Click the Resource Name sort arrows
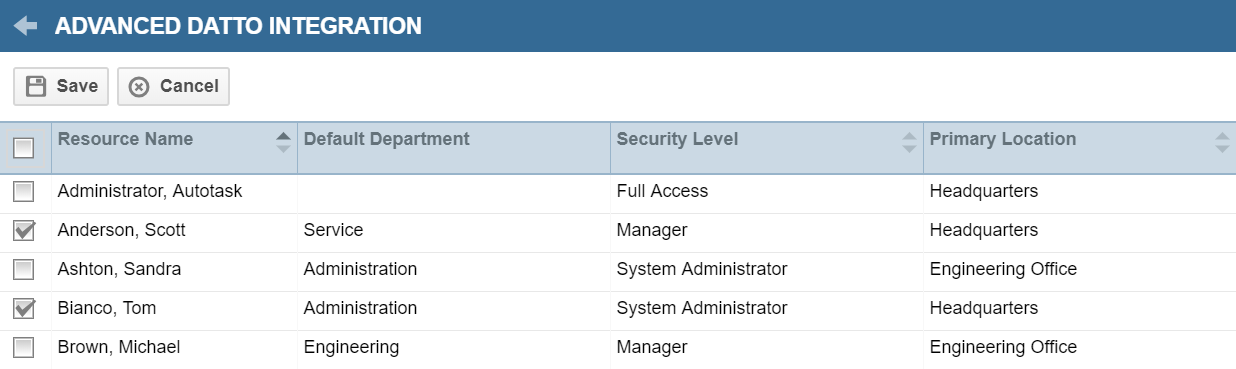The height and width of the screenshot is (369, 1236). point(284,142)
